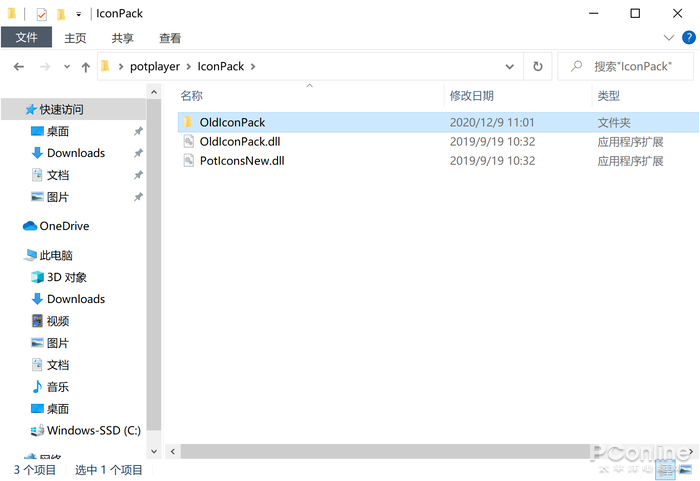Open OneDrive in navigation pane
Image resolution: width=700 pixels, height=481 pixels.
tap(64, 226)
